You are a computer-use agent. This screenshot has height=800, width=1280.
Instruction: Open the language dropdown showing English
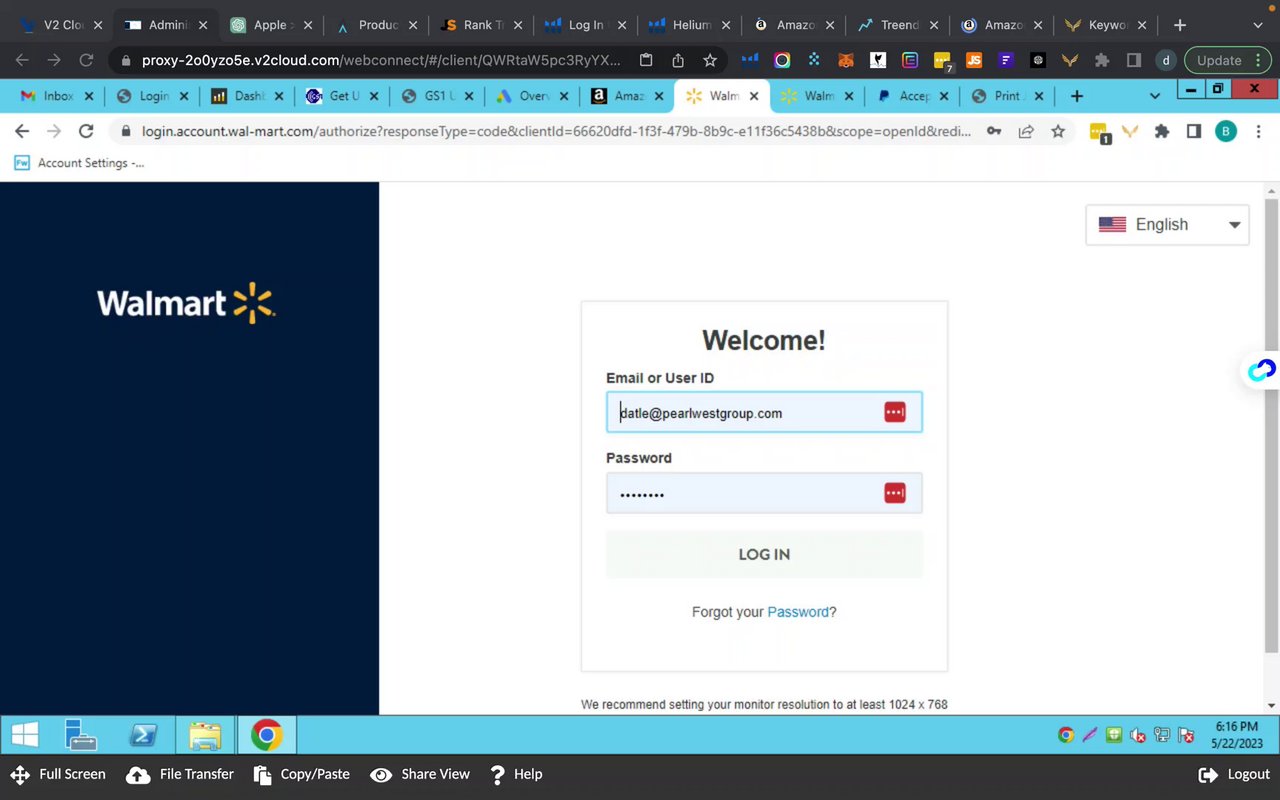point(1167,225)
